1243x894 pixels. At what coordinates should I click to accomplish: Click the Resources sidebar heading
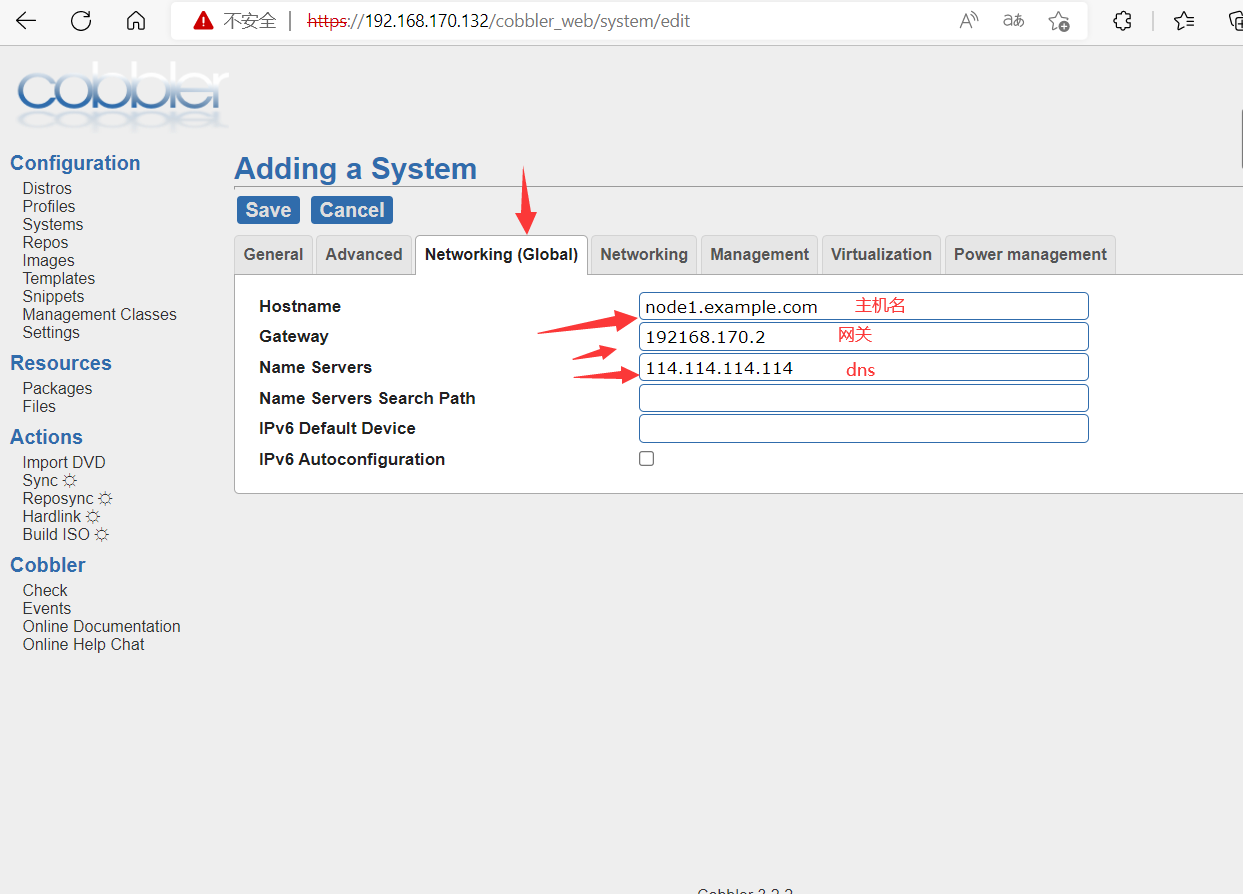click(61, 363)
